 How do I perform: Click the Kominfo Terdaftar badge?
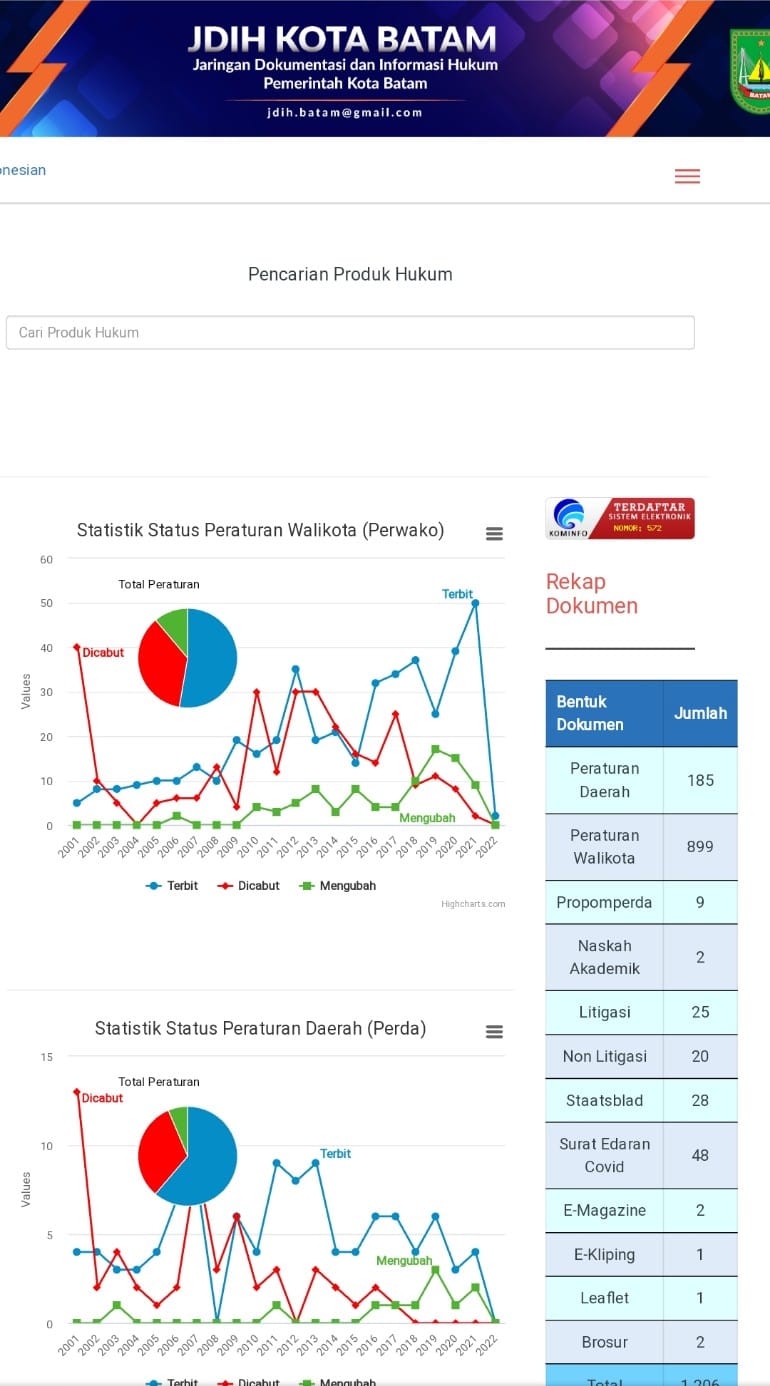(x=620, y=518)
